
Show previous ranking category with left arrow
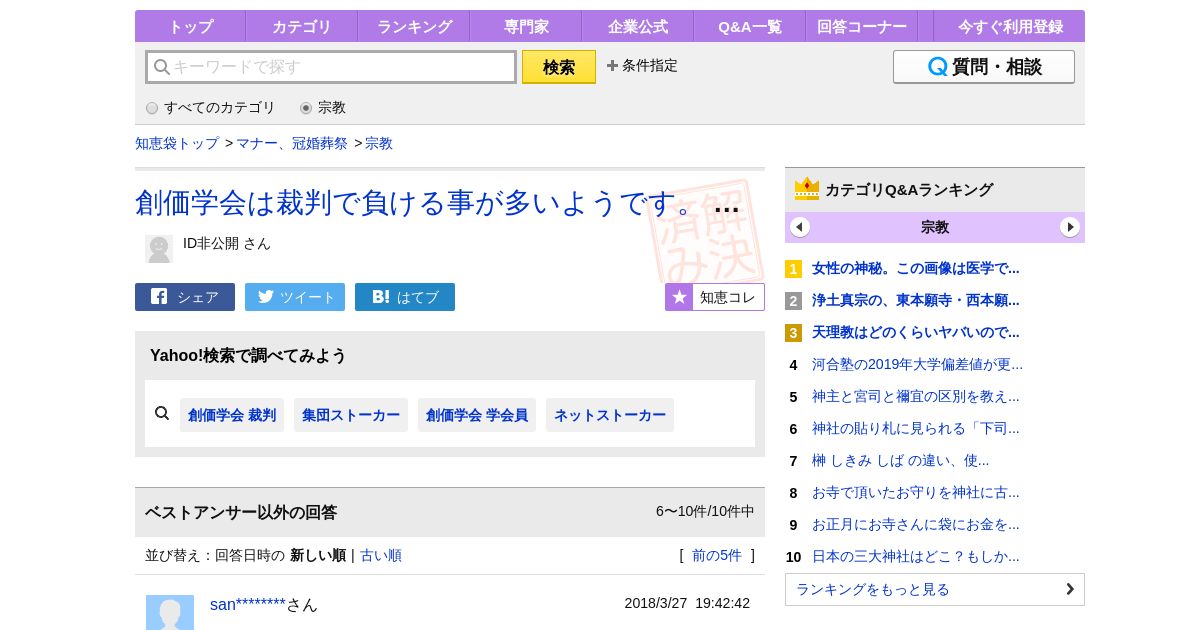pos(800,227)
